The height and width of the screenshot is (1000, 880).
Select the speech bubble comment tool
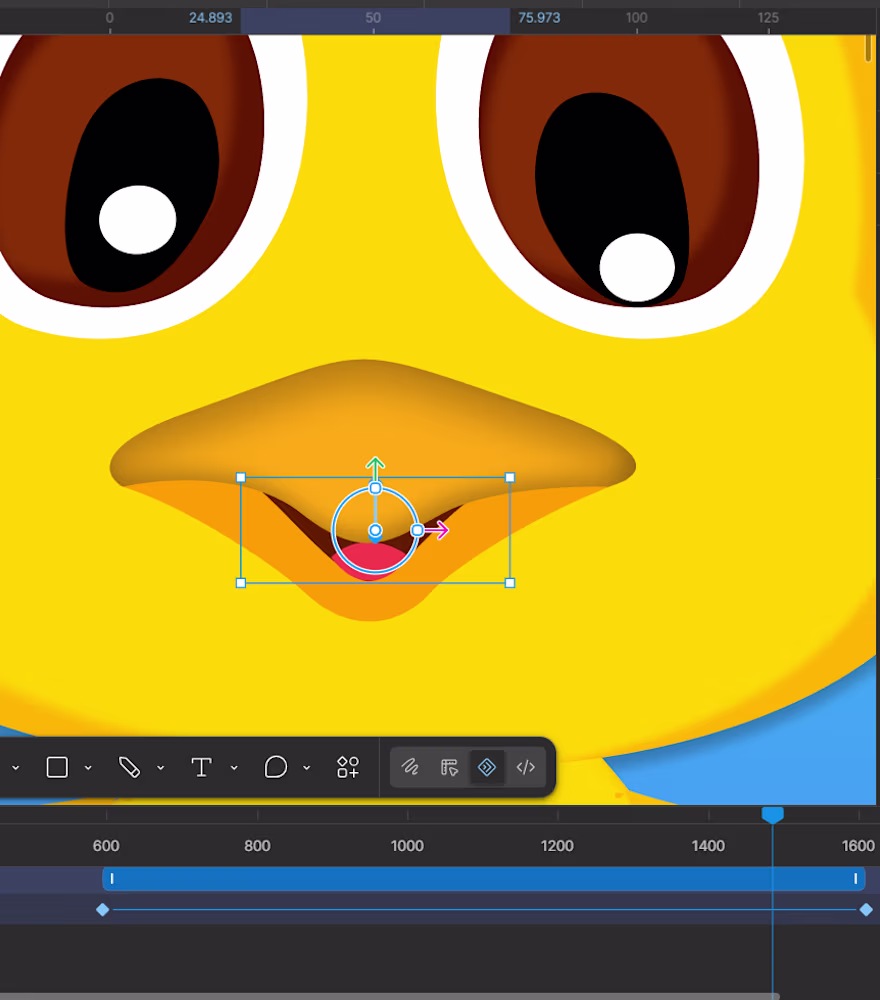275,767
